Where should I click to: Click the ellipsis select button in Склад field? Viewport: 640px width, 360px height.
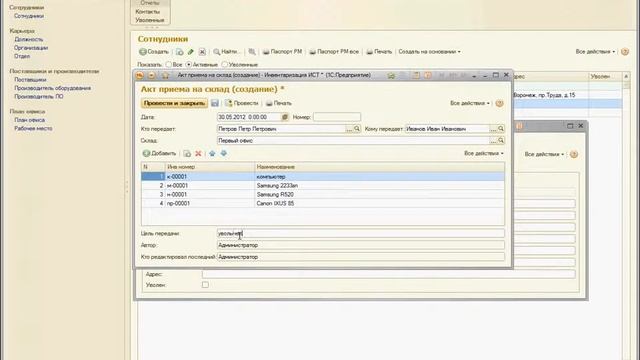(x=493, y=140)
